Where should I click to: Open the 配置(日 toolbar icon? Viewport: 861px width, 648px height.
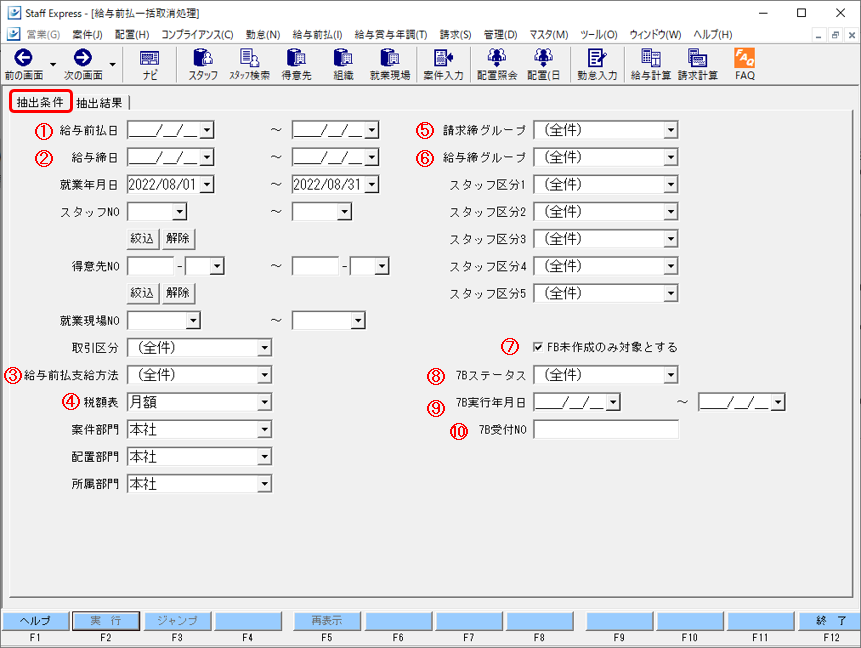[x=544, y=65]
